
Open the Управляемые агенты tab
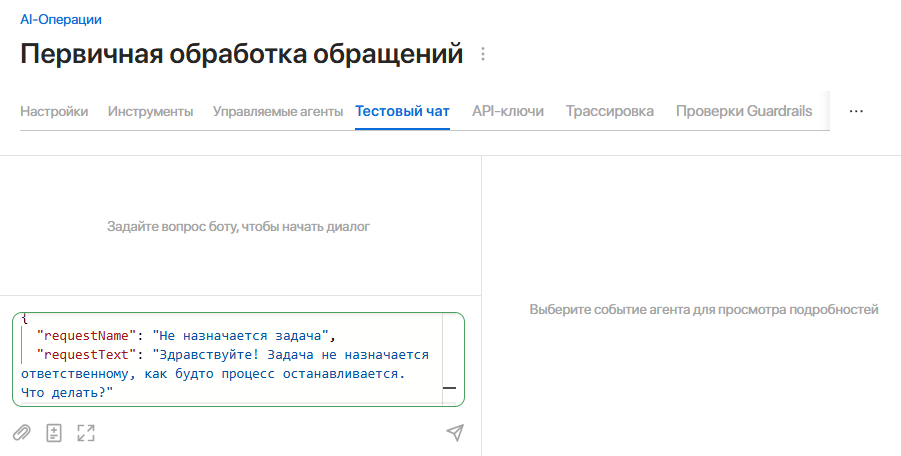[278, 111]
